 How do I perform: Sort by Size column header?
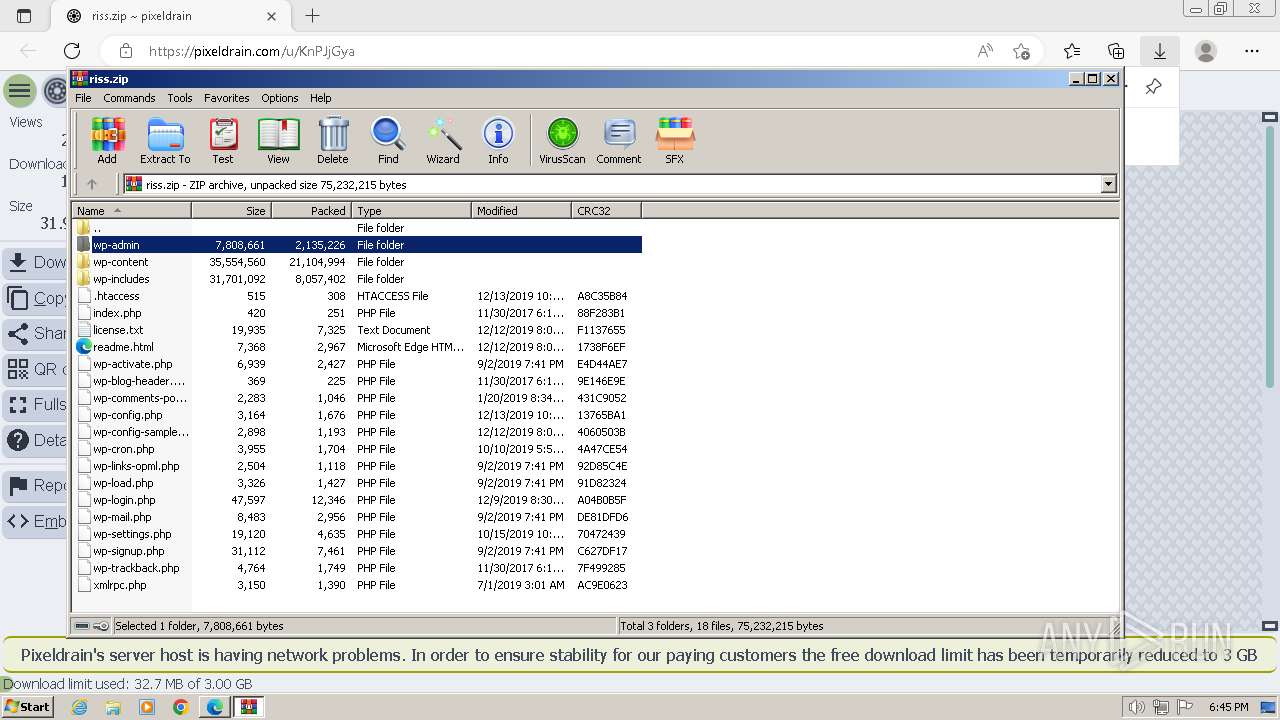click(x=231, y=211)
